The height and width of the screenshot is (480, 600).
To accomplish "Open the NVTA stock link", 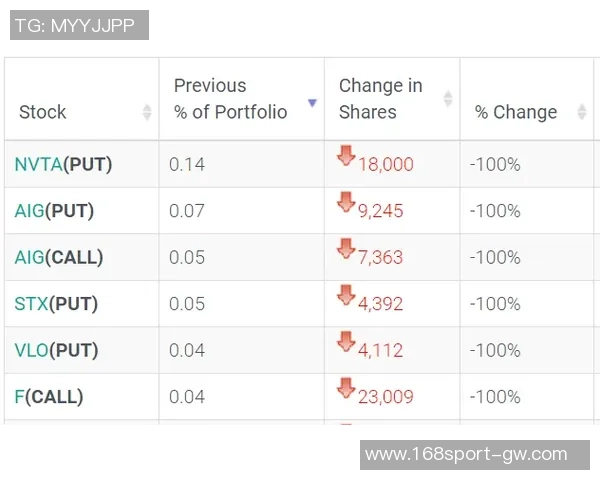I will point(38,164).
